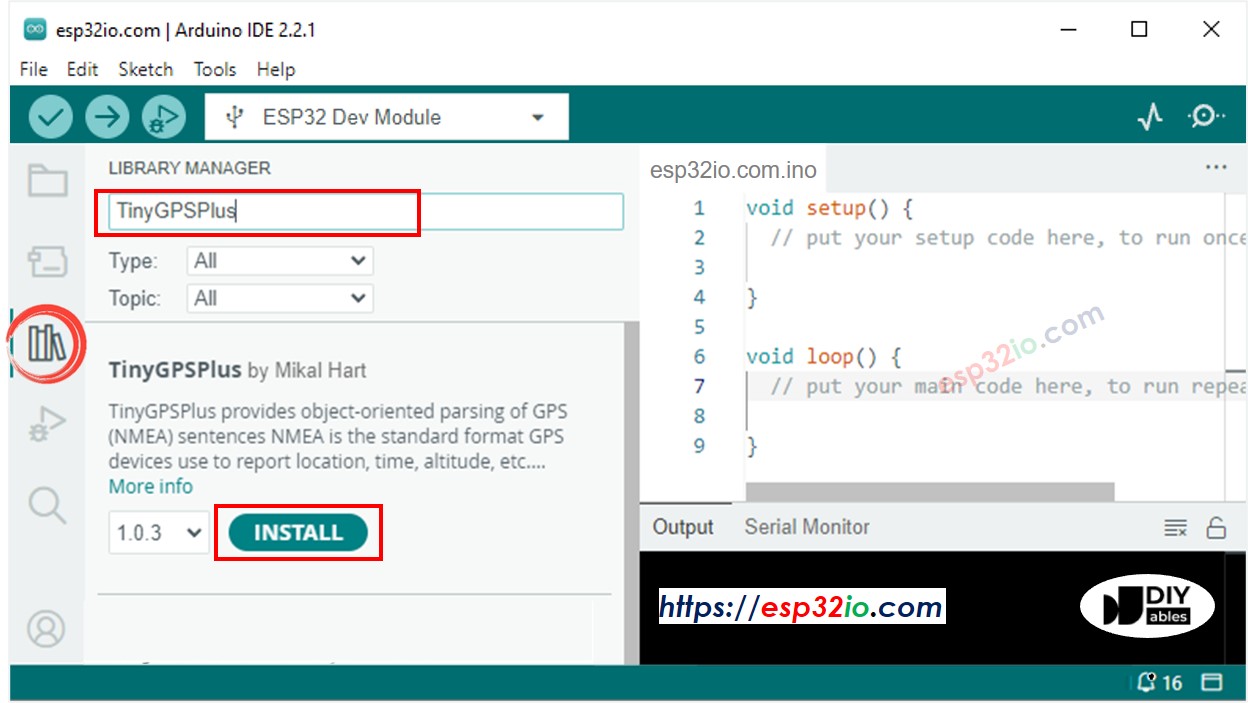Click the Search sidebar icon

[45, 505]
